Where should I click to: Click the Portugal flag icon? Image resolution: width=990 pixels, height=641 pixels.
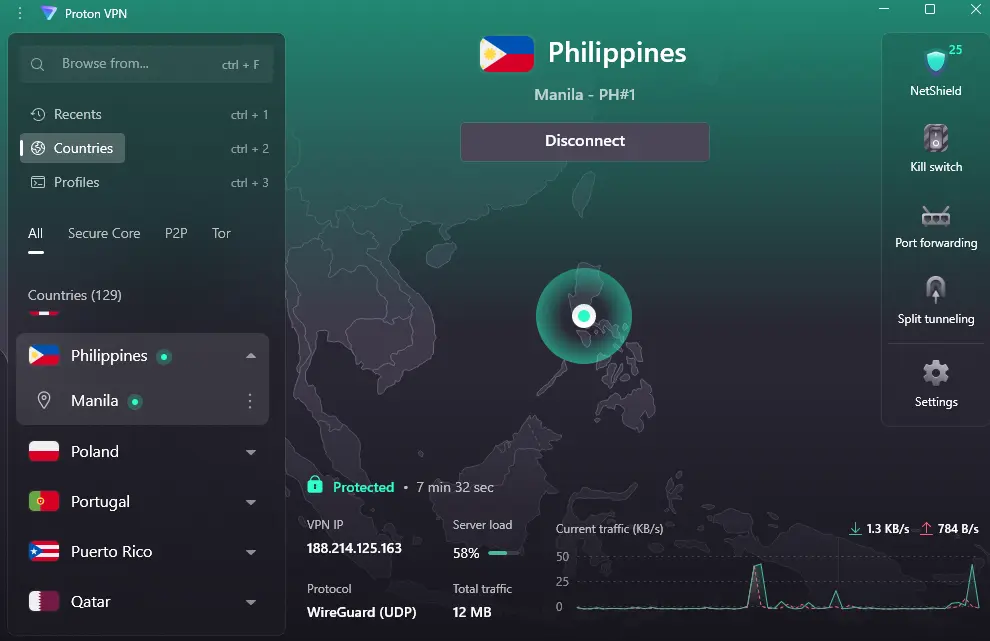(x=44, y=501)
